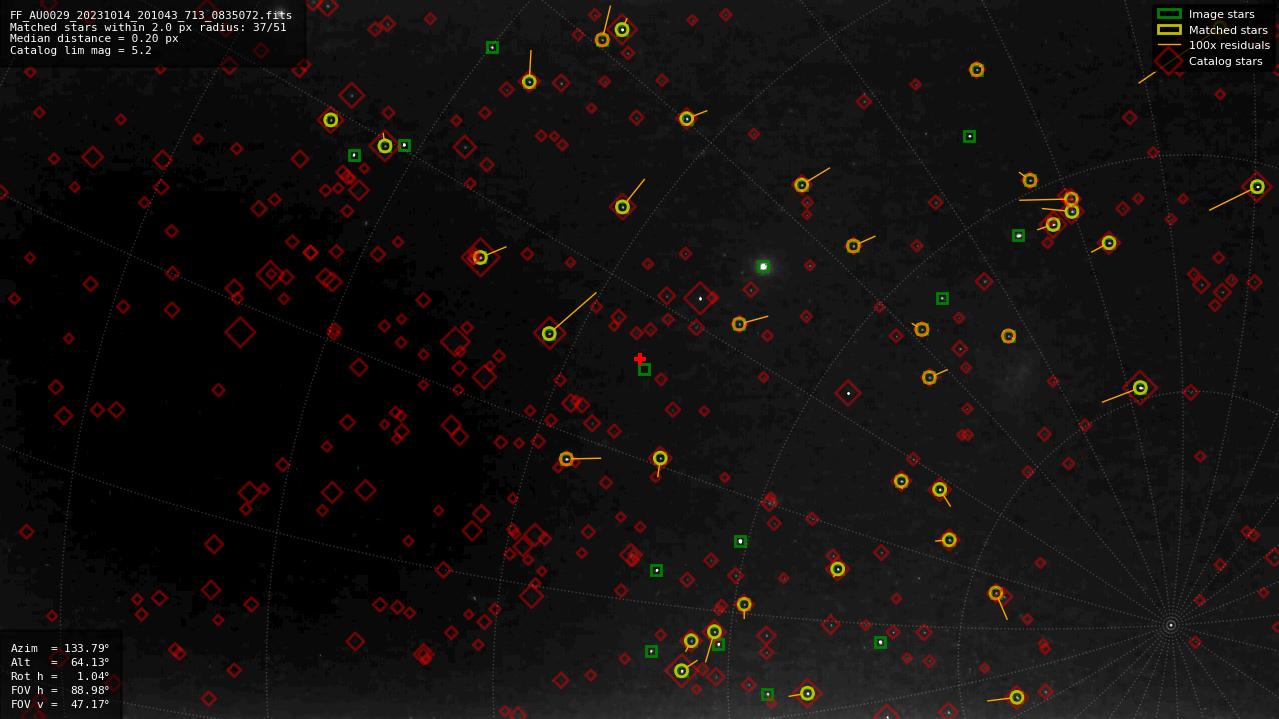The image size is (1279, 719).
Task: Click the FITS file name text
Action: tap(151, 15)
